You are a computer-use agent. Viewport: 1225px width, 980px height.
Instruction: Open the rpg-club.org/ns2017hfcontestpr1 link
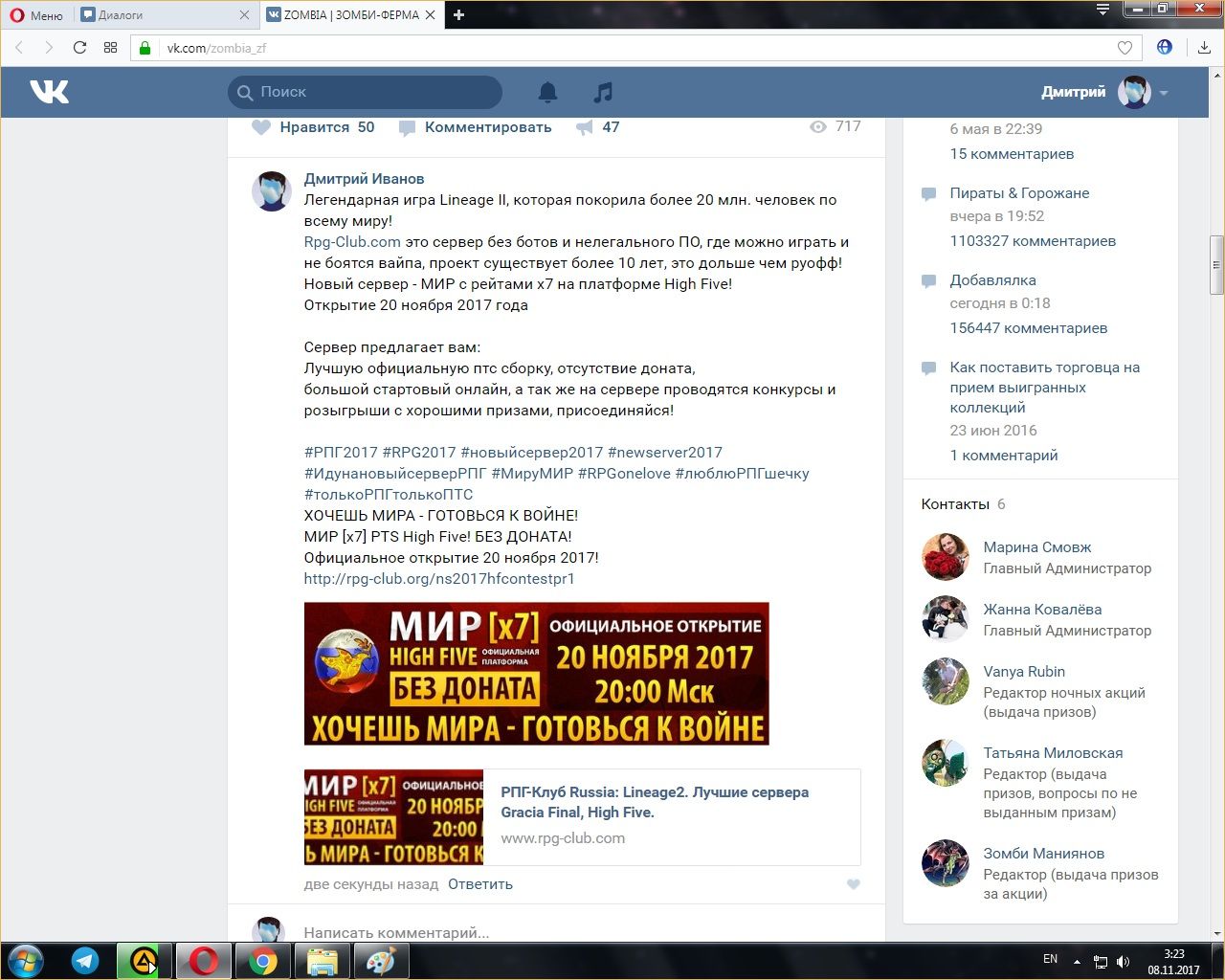pos(439,579)
